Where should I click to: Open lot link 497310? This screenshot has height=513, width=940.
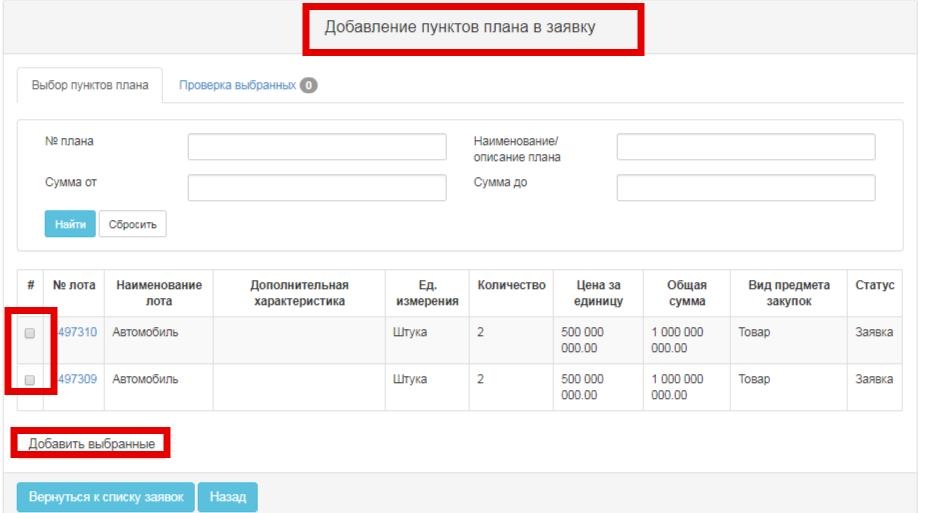point(77,332)
